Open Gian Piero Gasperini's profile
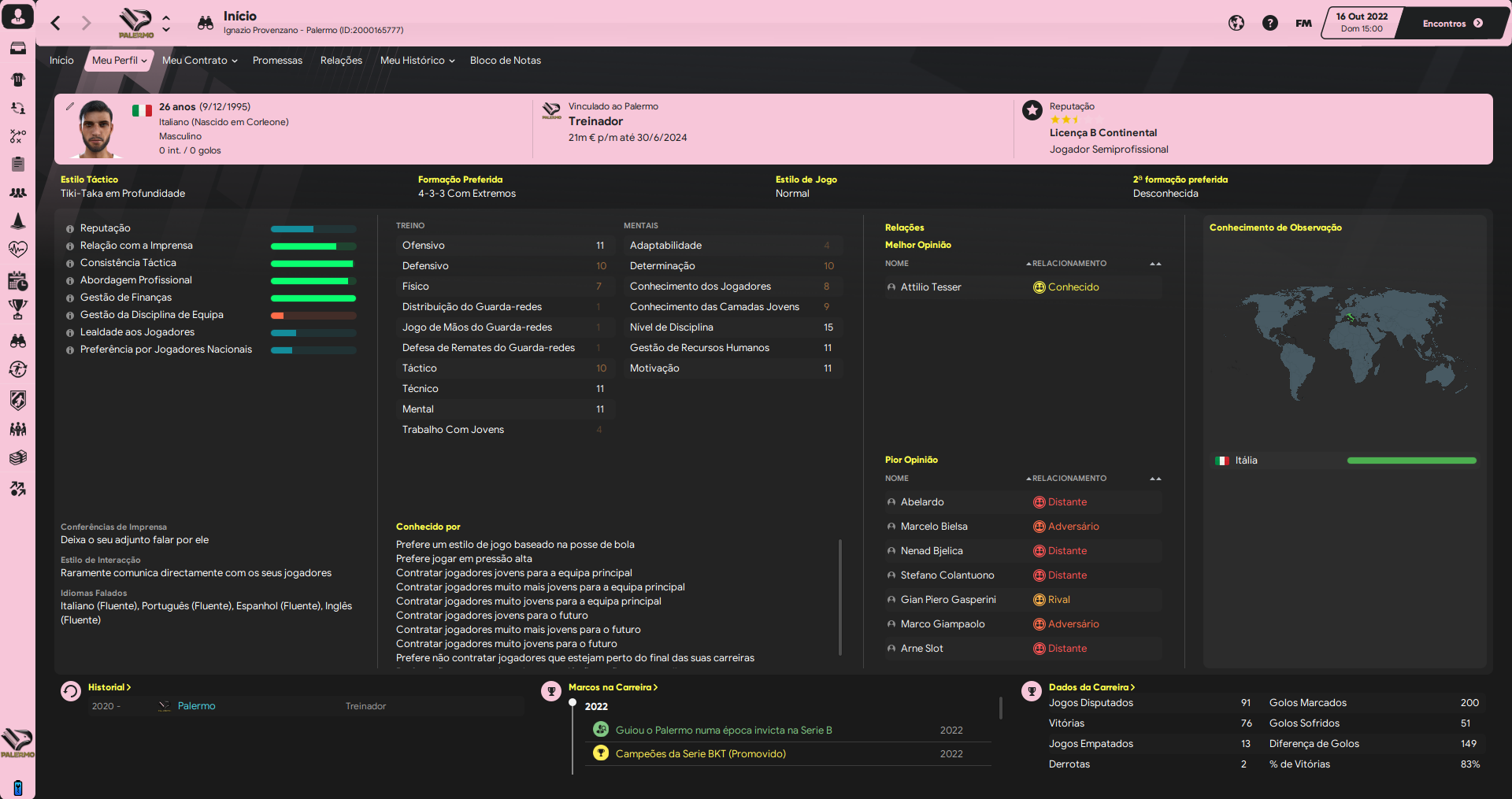The width and height of the screenshot is (1512, 799). (948, 600)
